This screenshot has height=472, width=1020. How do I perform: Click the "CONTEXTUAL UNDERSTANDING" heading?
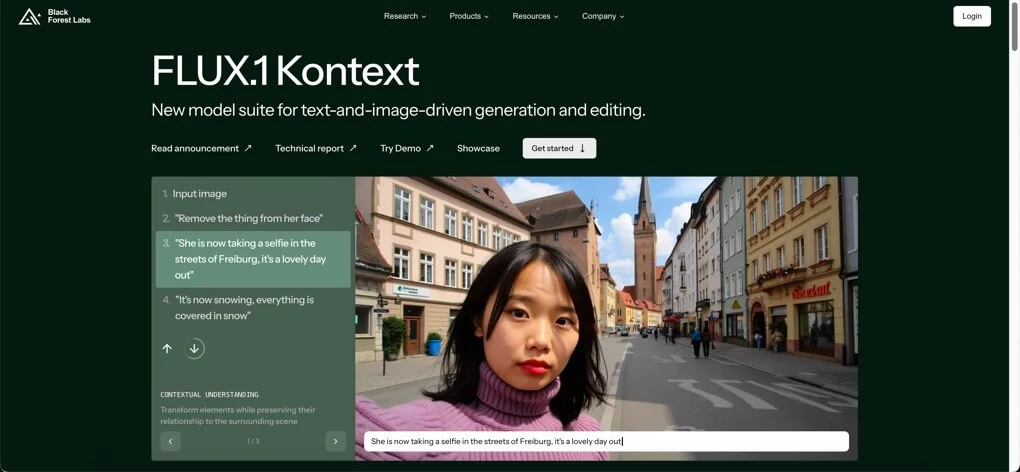pos(209,395)
